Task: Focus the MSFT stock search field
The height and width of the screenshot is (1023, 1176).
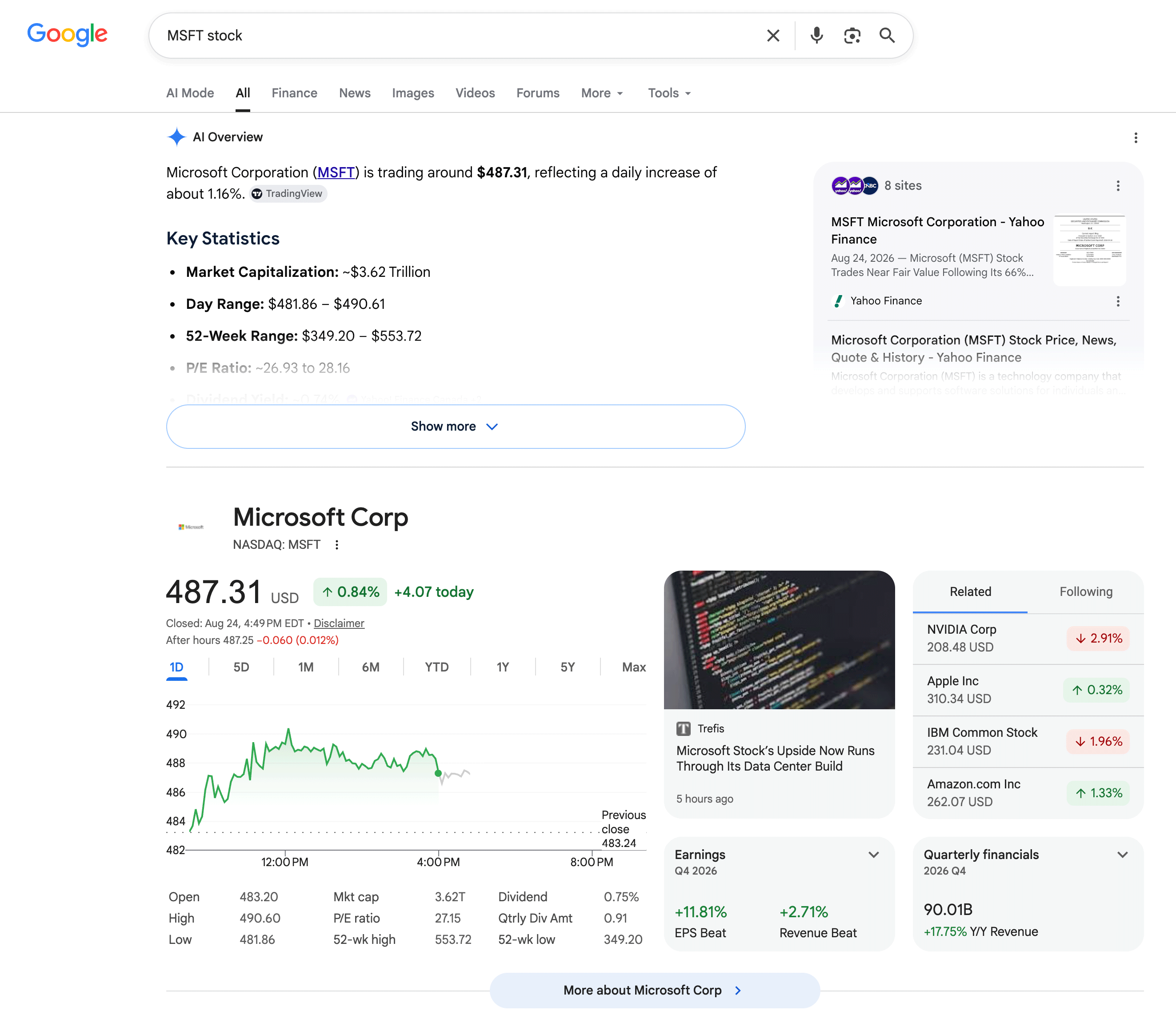Action: pos(457,36)
